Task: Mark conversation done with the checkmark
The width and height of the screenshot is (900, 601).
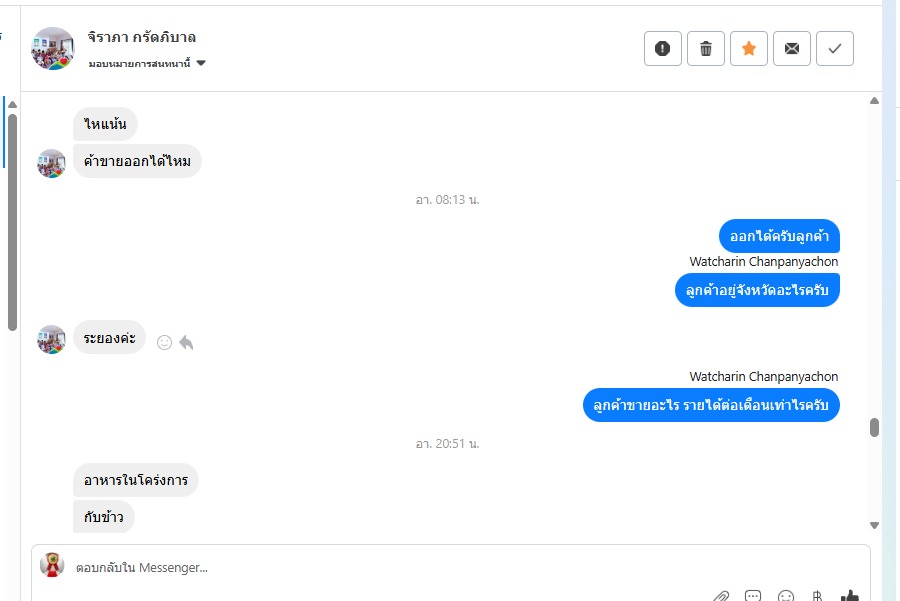Action: pos(835,49)
